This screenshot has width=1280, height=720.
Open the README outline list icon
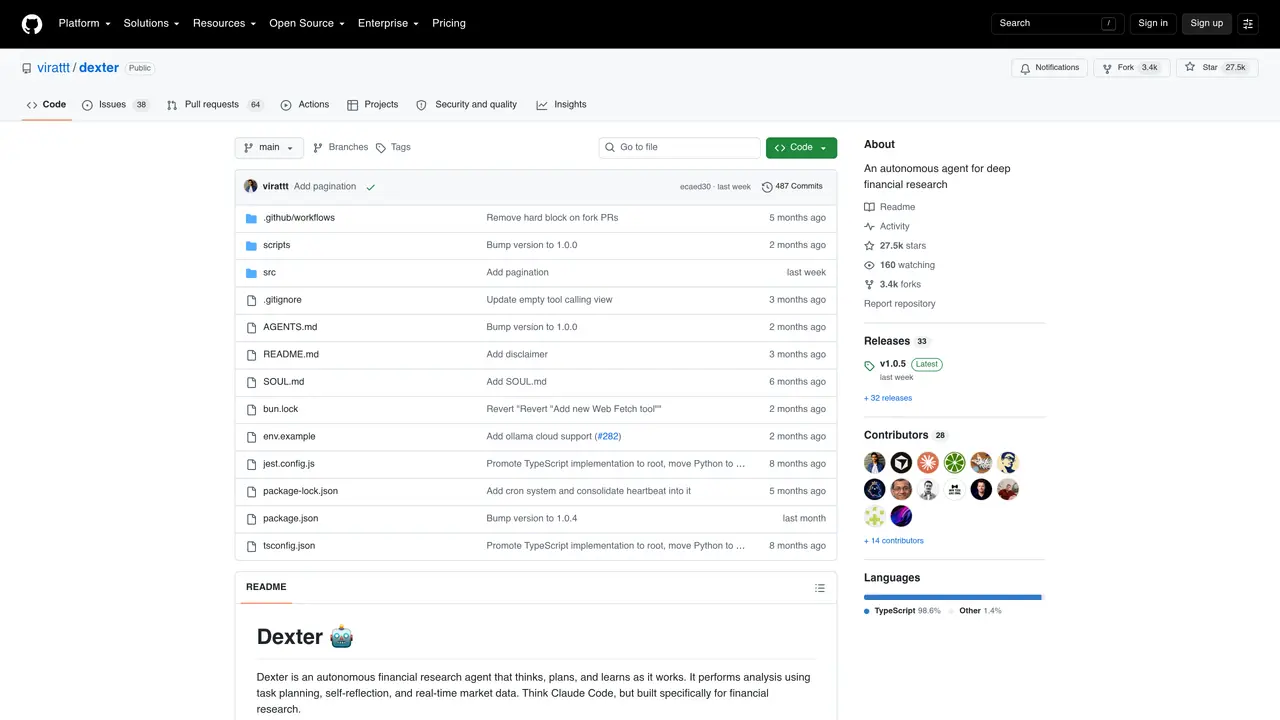click(x=820, y=588)
